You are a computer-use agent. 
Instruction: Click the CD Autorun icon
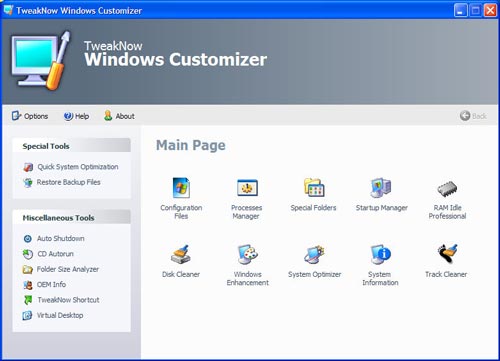pyautogui.click(x=28, y=254)
